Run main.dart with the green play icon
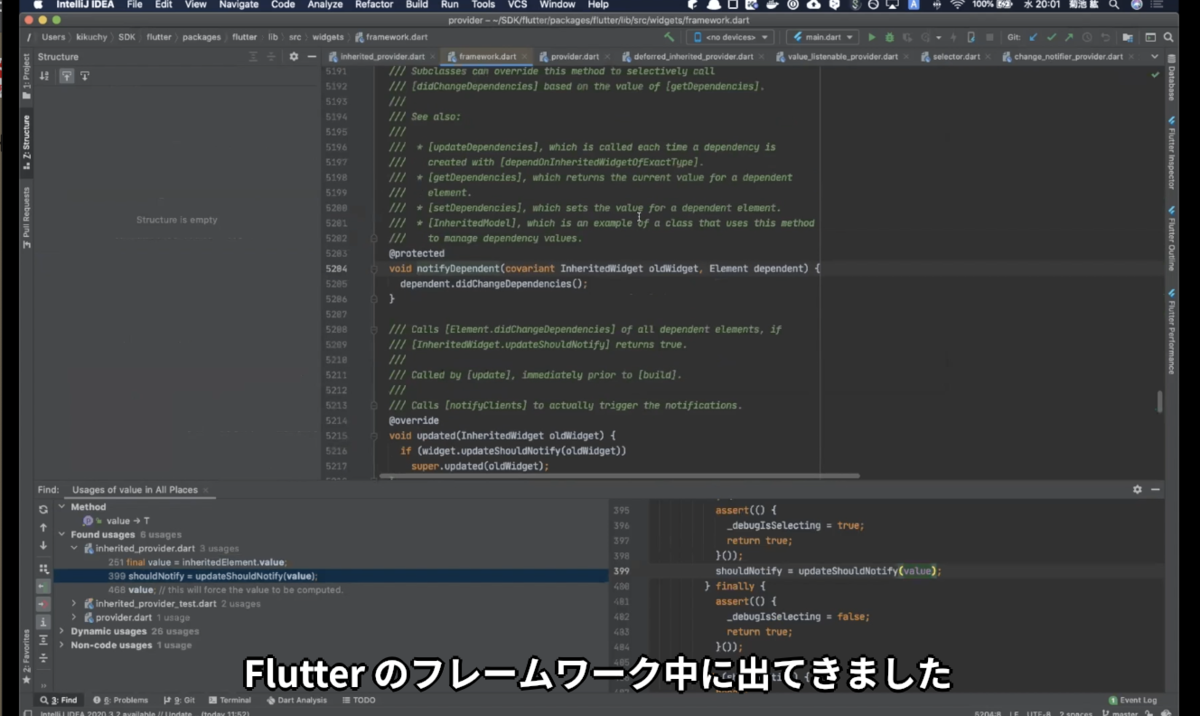Viewport: 1200px width, 716px height. pyautogui.click(x=872, y=37)
